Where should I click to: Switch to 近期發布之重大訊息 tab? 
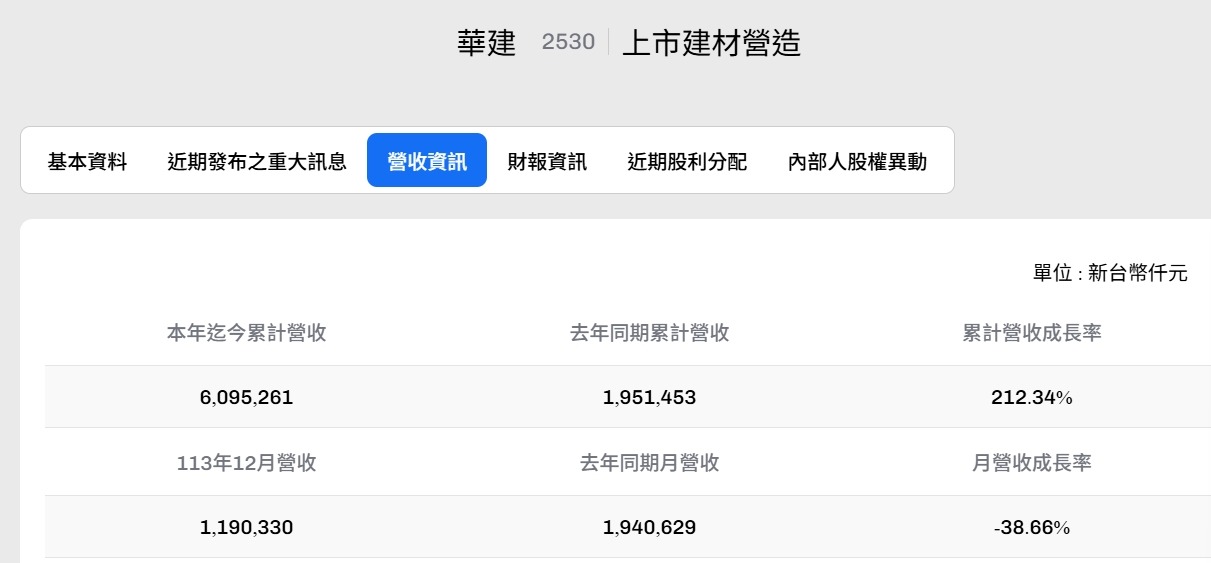[x=257, y=161]
